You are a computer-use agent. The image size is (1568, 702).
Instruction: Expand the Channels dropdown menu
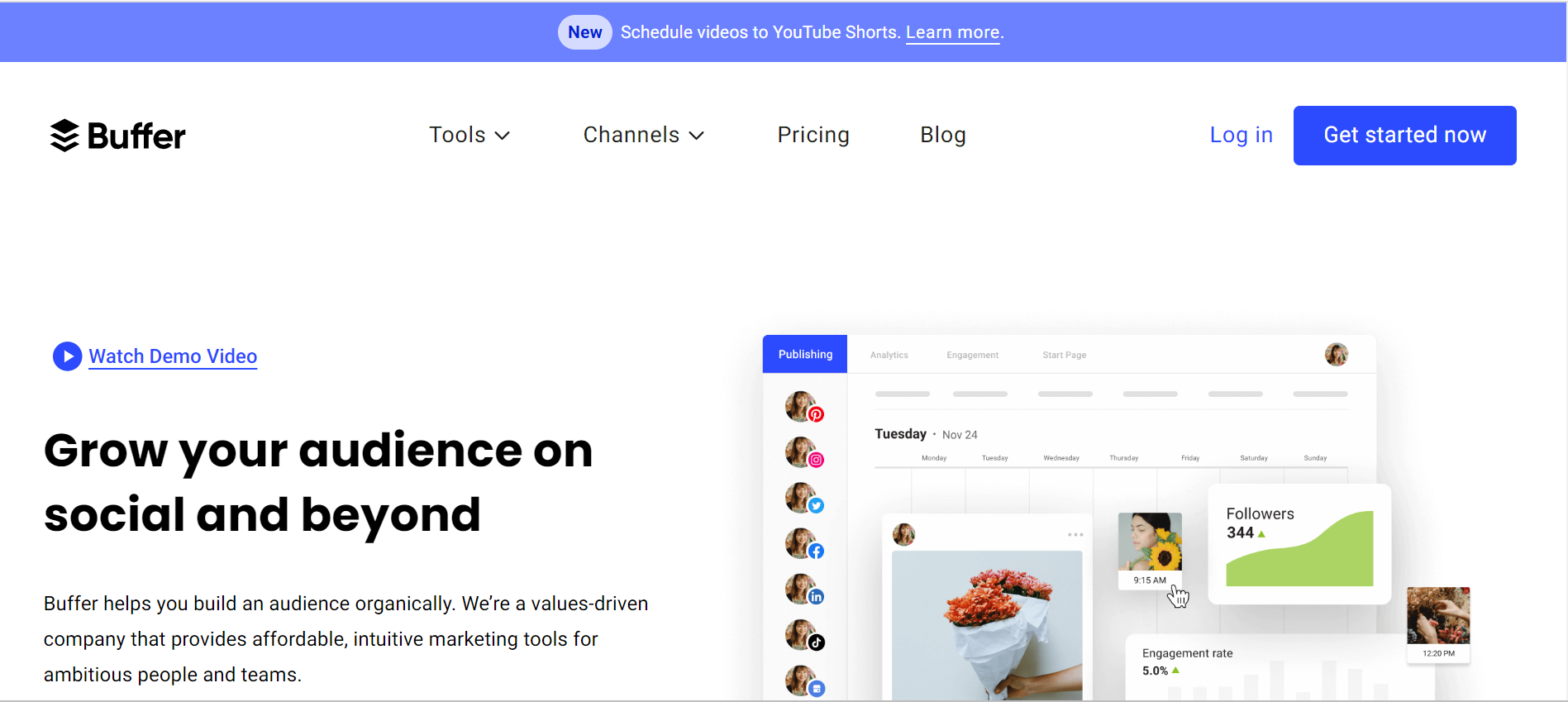point(644,135)
